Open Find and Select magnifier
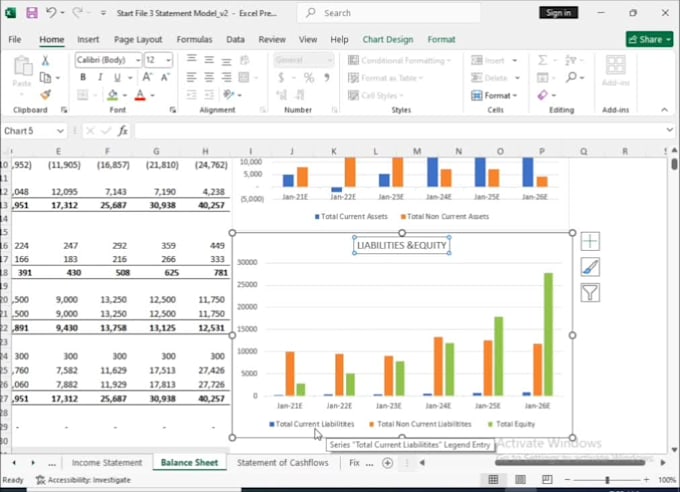 tap(571, 78)
